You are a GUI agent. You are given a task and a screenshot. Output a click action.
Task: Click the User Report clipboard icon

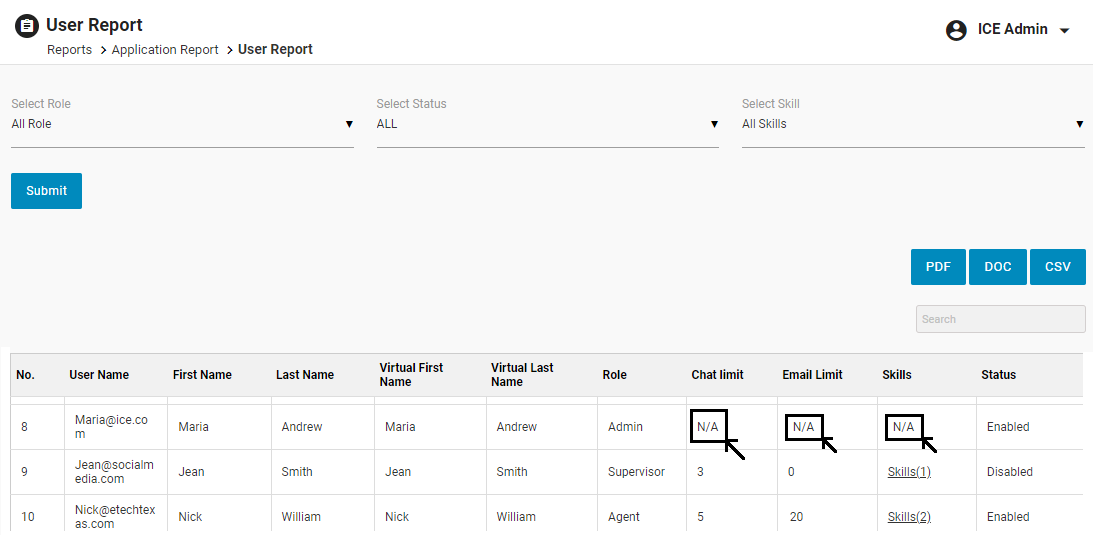point(27,26)
